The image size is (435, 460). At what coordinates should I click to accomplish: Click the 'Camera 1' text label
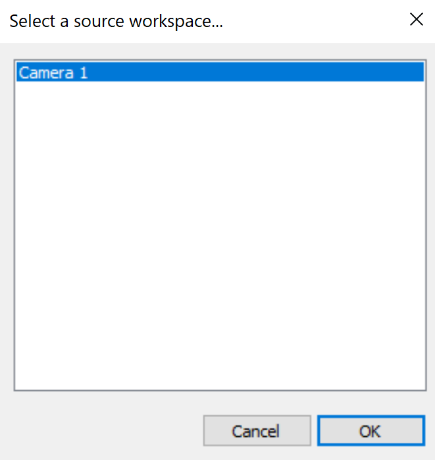point(53,73)
